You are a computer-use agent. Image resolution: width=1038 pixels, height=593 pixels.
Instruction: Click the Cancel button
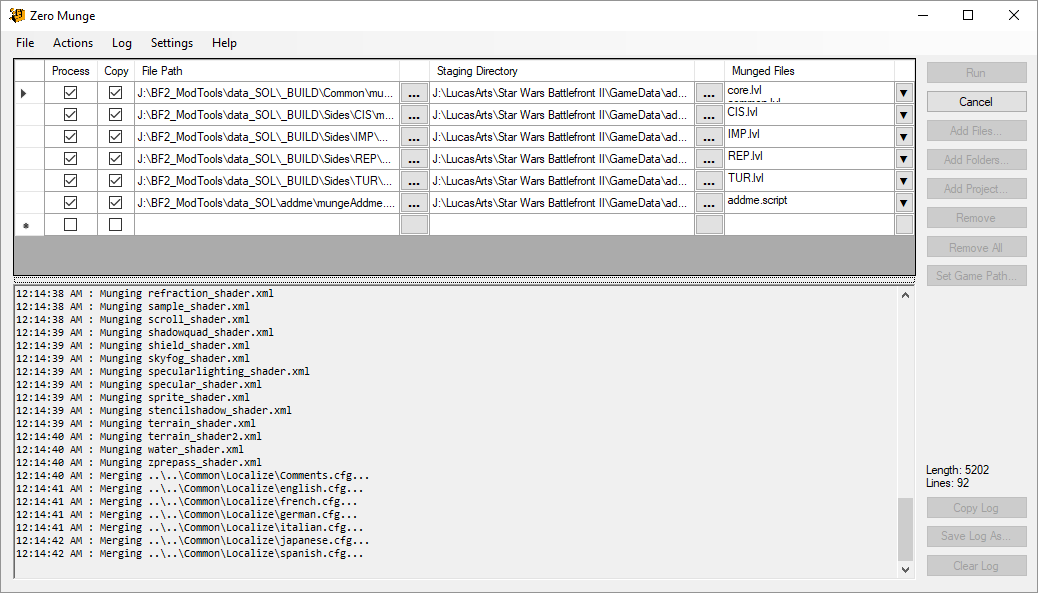click(x=976, y=102)
